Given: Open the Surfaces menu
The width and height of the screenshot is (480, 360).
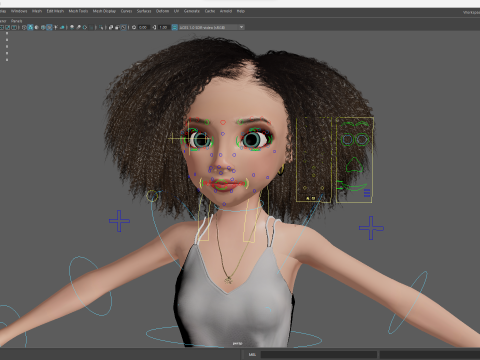Looking at the screenshot, I should coord(144,11).
